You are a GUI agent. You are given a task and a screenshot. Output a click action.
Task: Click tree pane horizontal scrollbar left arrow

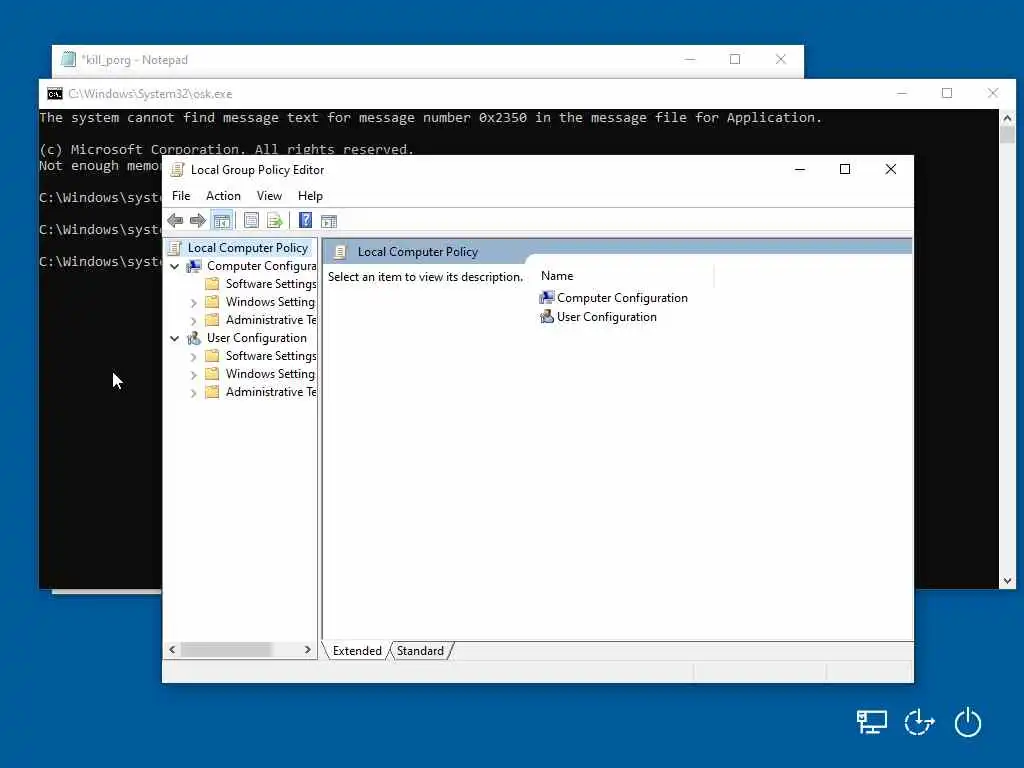pyautogui.click(x=172, y=650)
